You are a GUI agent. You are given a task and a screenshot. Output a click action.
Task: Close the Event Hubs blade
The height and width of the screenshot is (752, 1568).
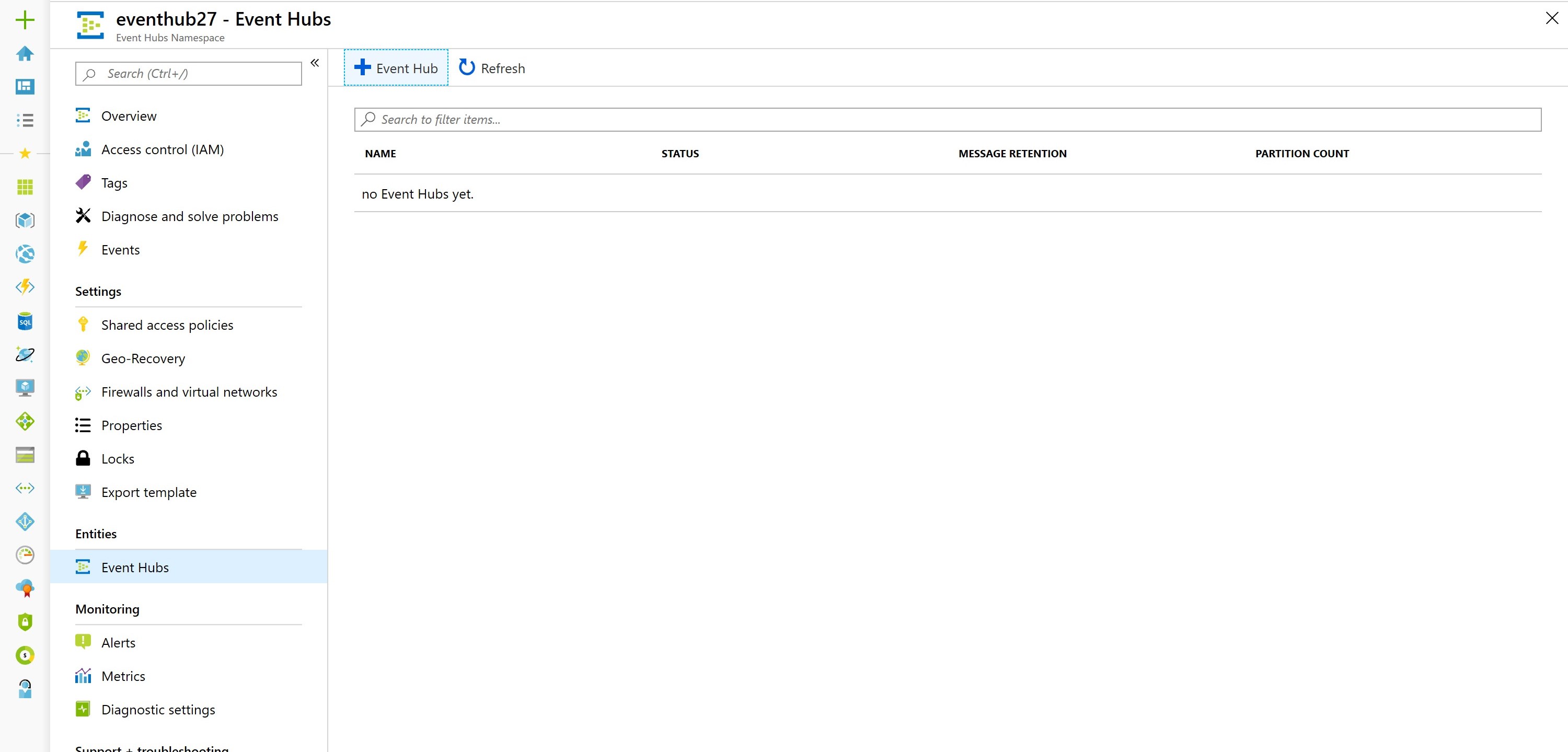1552,19
